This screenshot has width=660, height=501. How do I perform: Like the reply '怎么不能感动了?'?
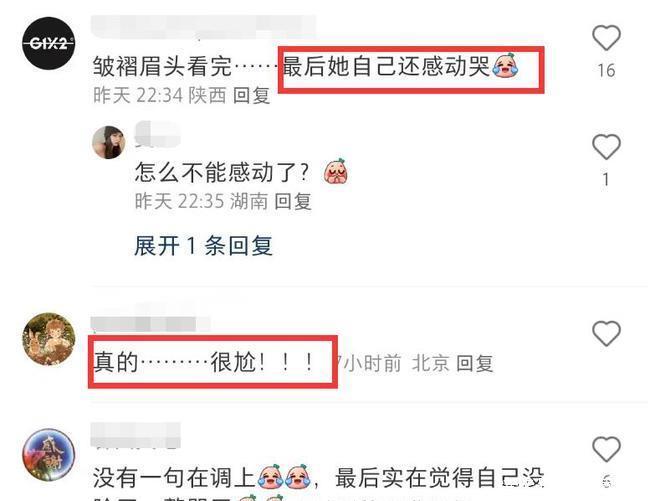[606, 147]
